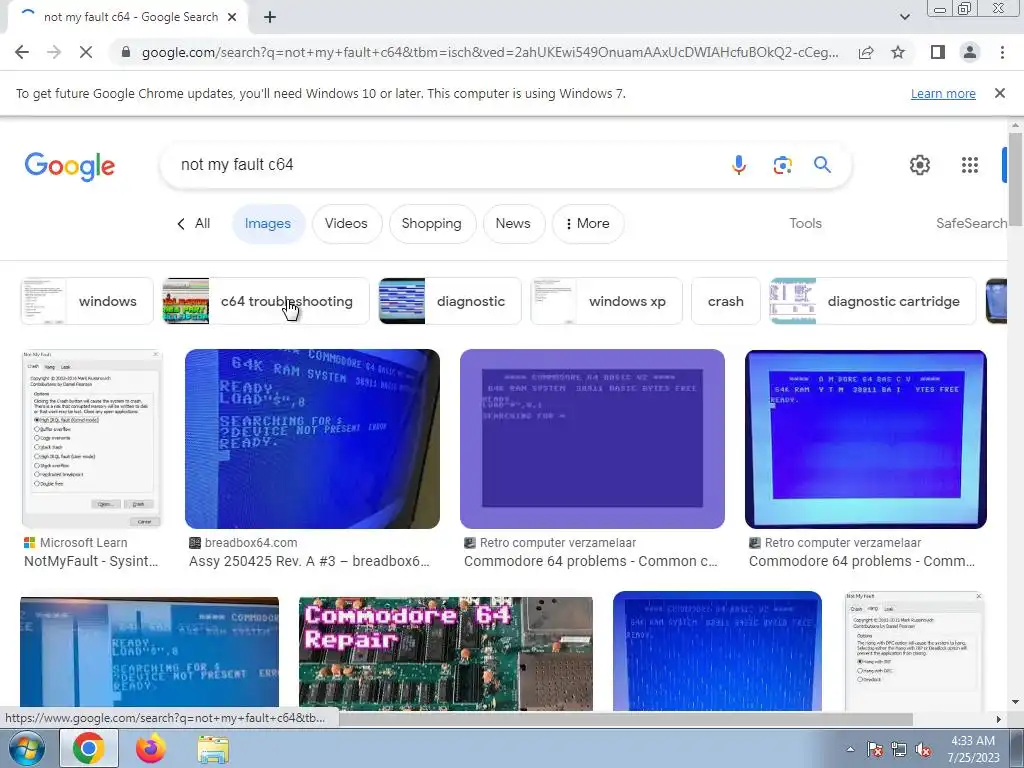This screenshot has height=768, width=1024.
Task: Filter by 'diagnostic cartridge' chip
Action: [x=873, y=301]
